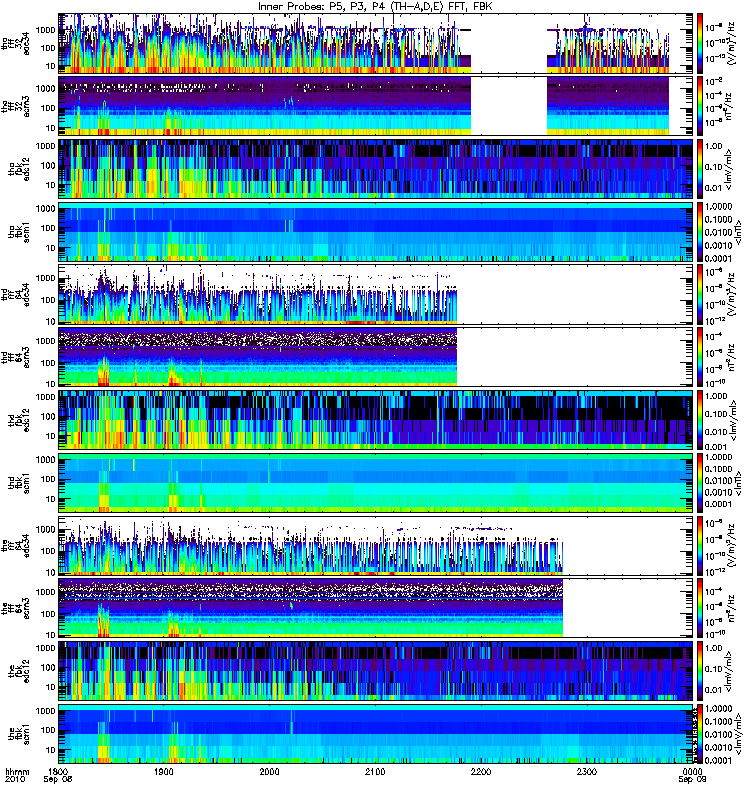Image resolution: width=750 pixels, height=800 pixels.
Task: Select the "tha fff 32 edc34" axis label
Action: (15, 43)
